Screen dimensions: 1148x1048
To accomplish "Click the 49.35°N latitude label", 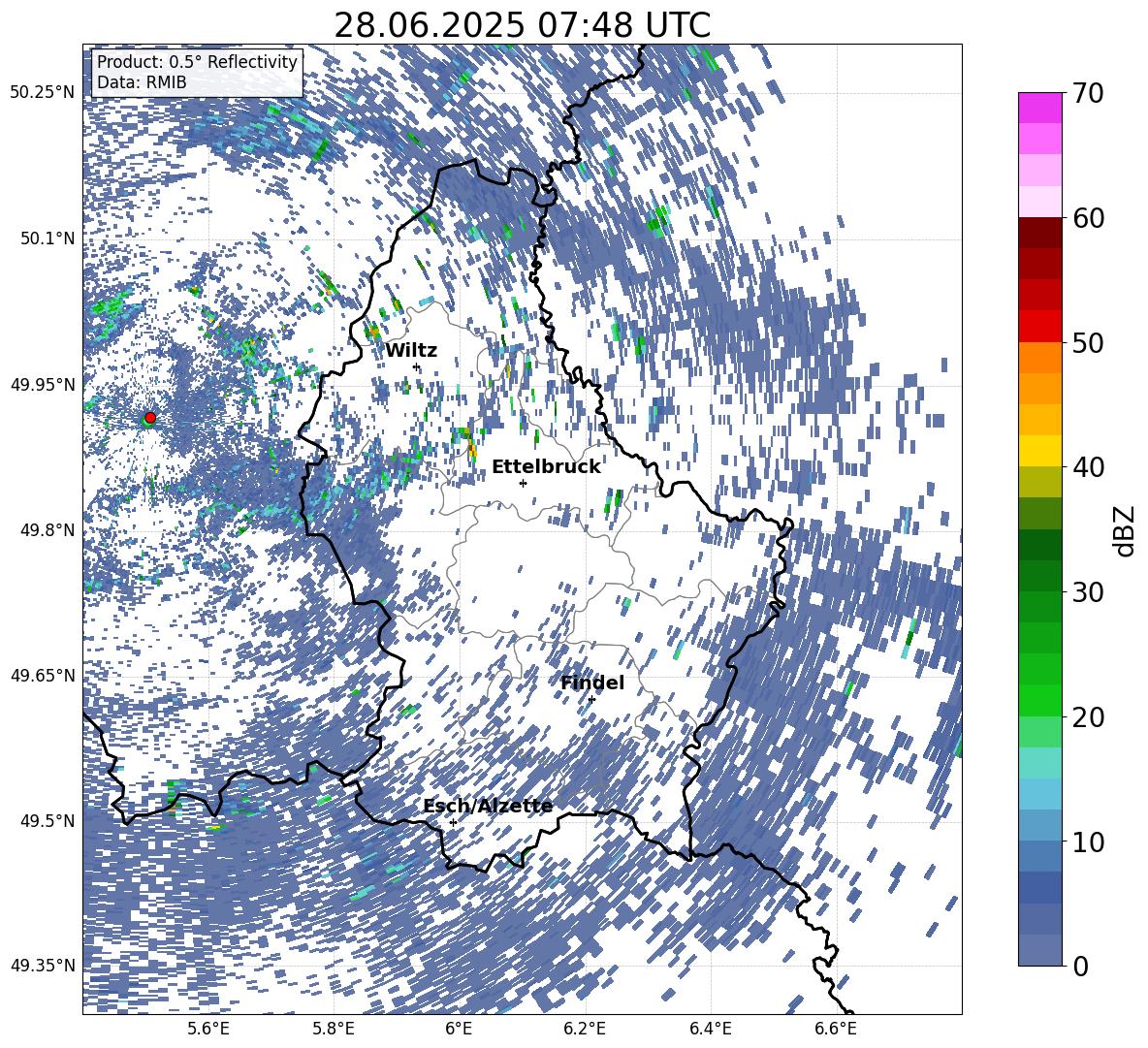I will (x=42, y=966).
